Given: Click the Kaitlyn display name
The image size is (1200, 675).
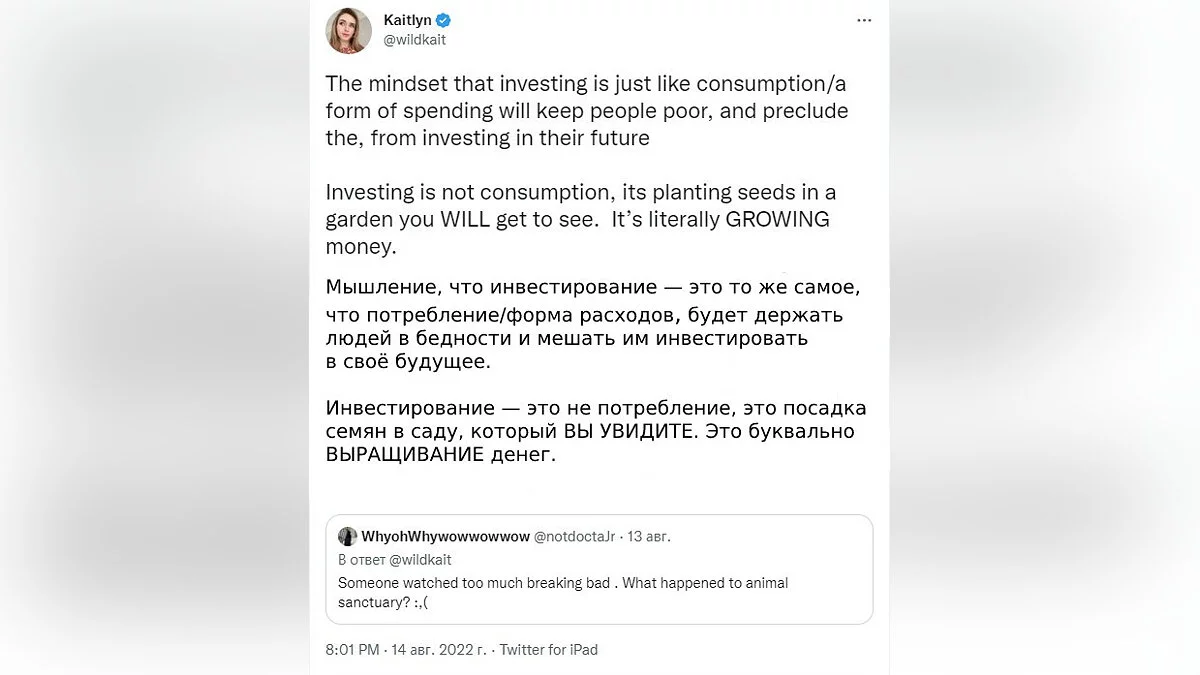Looking at the screenshot, I should click(x=406, y=20).
